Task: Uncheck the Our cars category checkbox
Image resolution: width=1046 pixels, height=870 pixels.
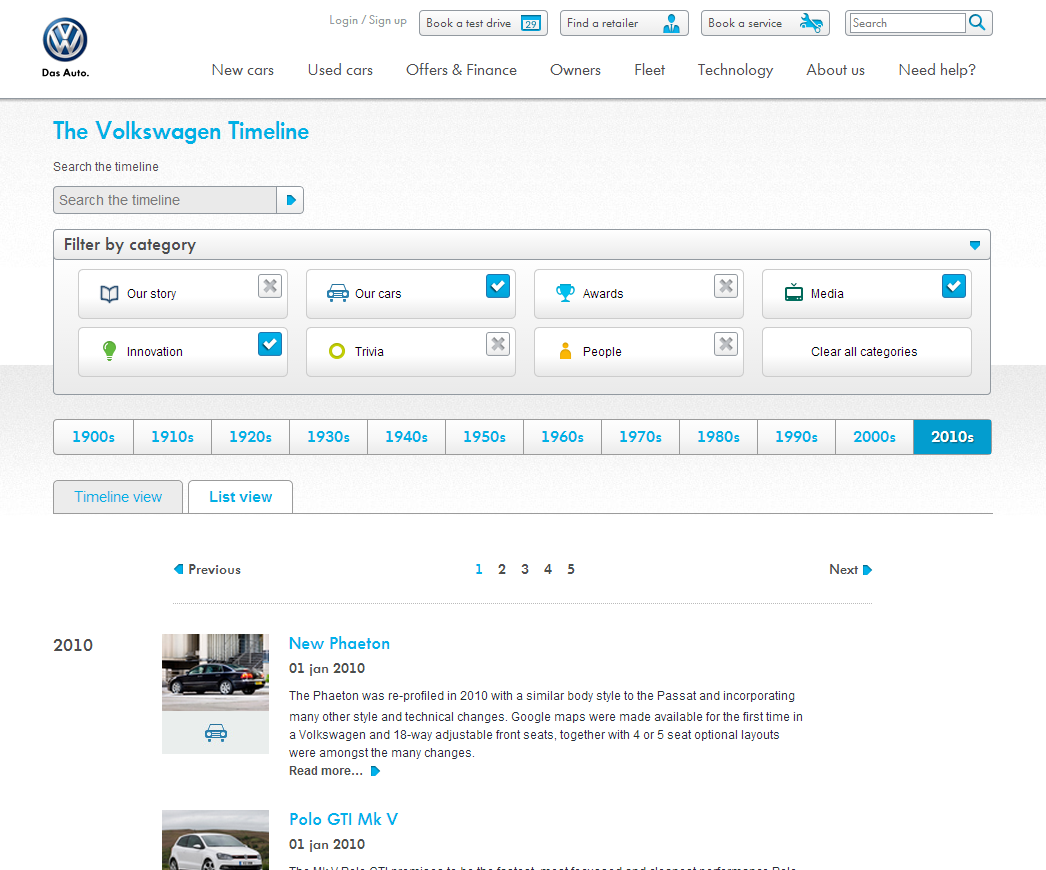Action: click(498, 286)
